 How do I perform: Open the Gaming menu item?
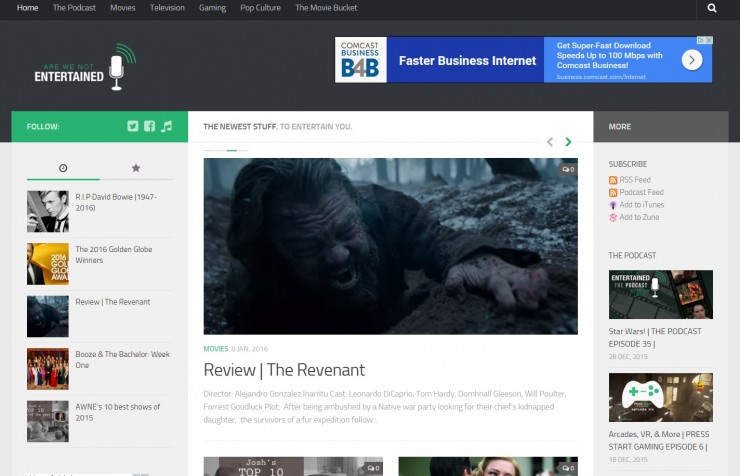point(212,8)
